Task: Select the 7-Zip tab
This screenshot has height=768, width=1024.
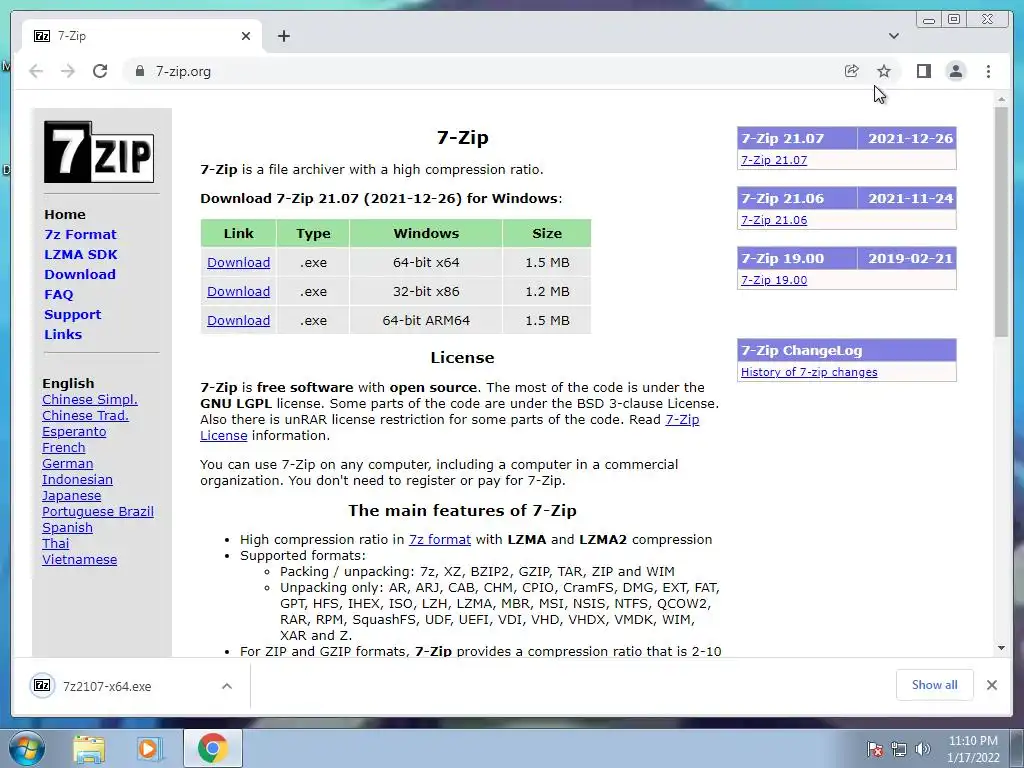Action: 142,36
